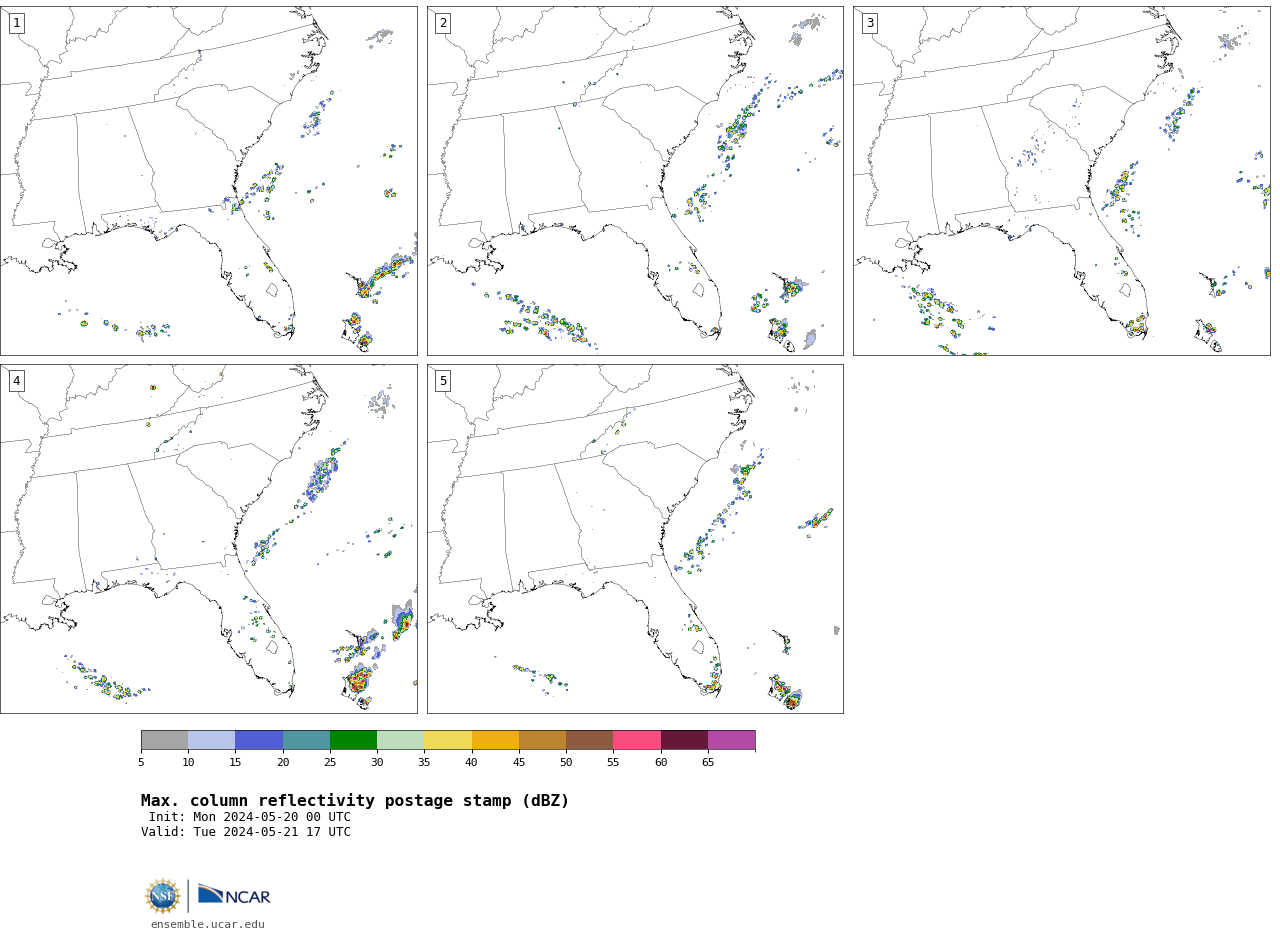
Task: Open the ensemble.ucar.edu link
Action: [x=208, y=924]
